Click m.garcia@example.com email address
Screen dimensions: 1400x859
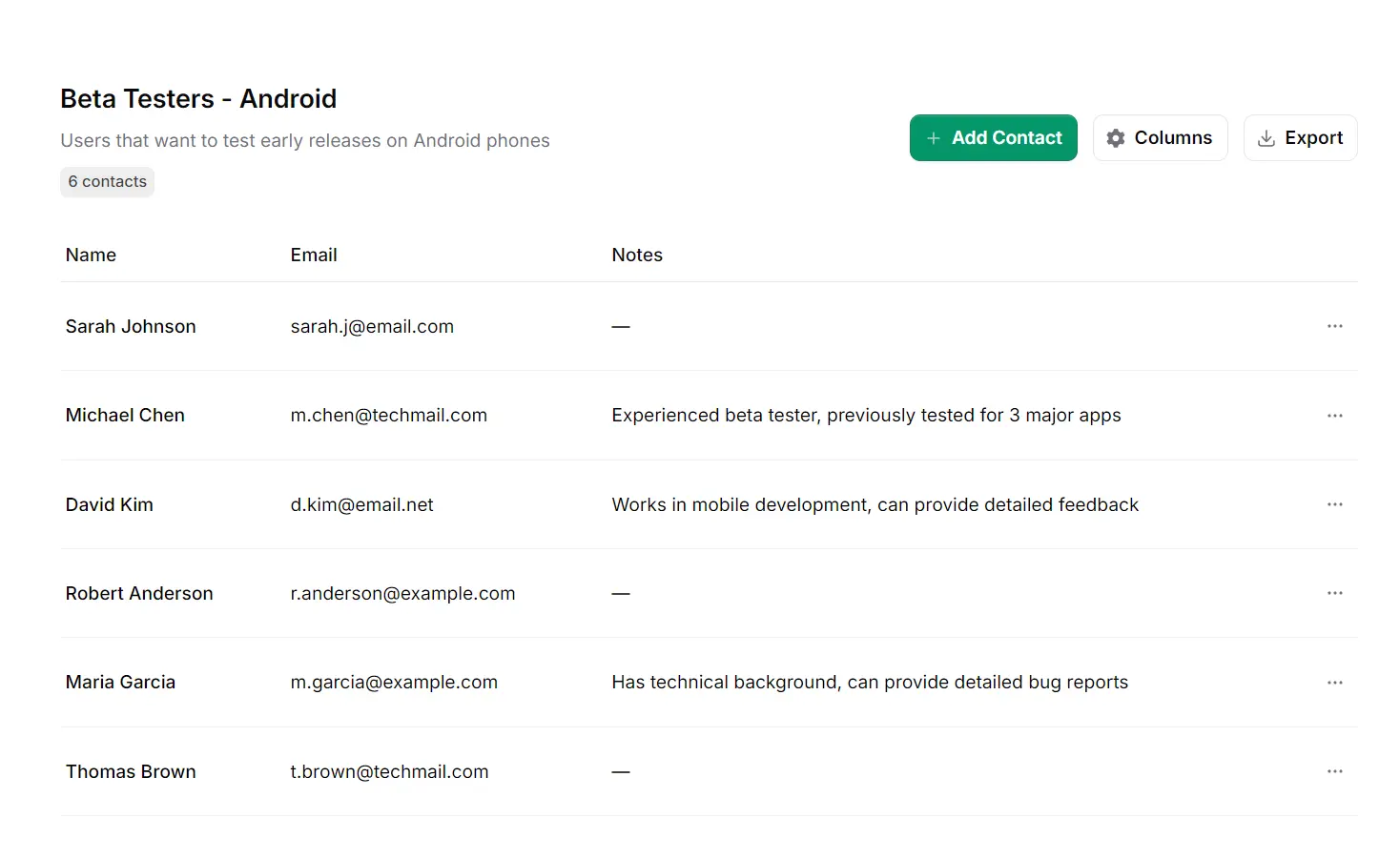tap(393, 683)
